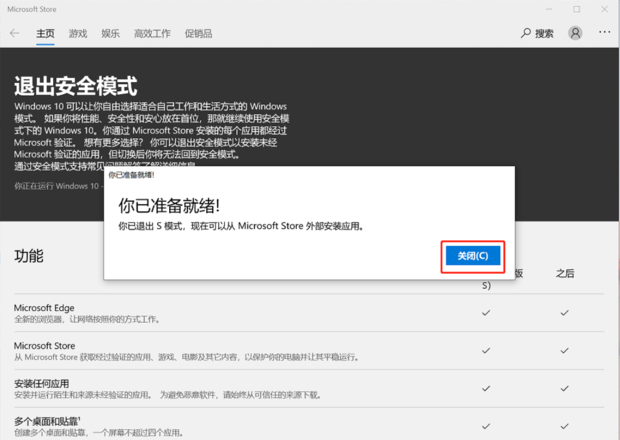This screenshot has width=620, height=440.
Task: Click the 之后 column checkmark for 安装任何应用
Action: (564, 389)
